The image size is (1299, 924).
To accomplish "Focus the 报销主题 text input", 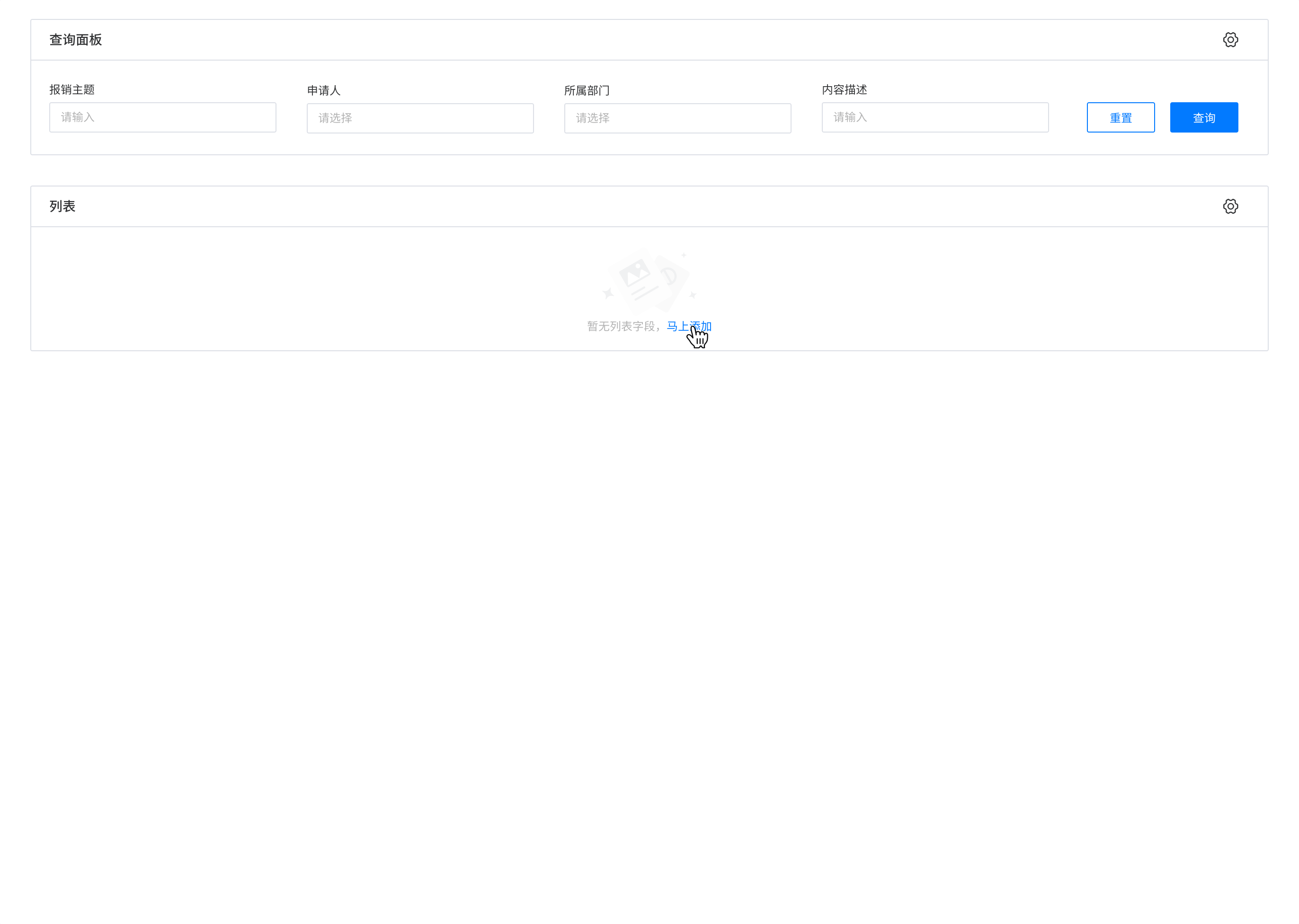I will click(163, 118).
